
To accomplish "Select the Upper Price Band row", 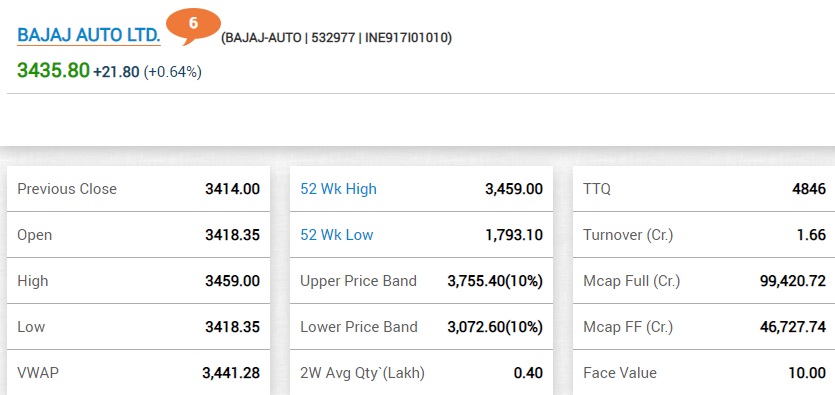I will coord(421,281).
